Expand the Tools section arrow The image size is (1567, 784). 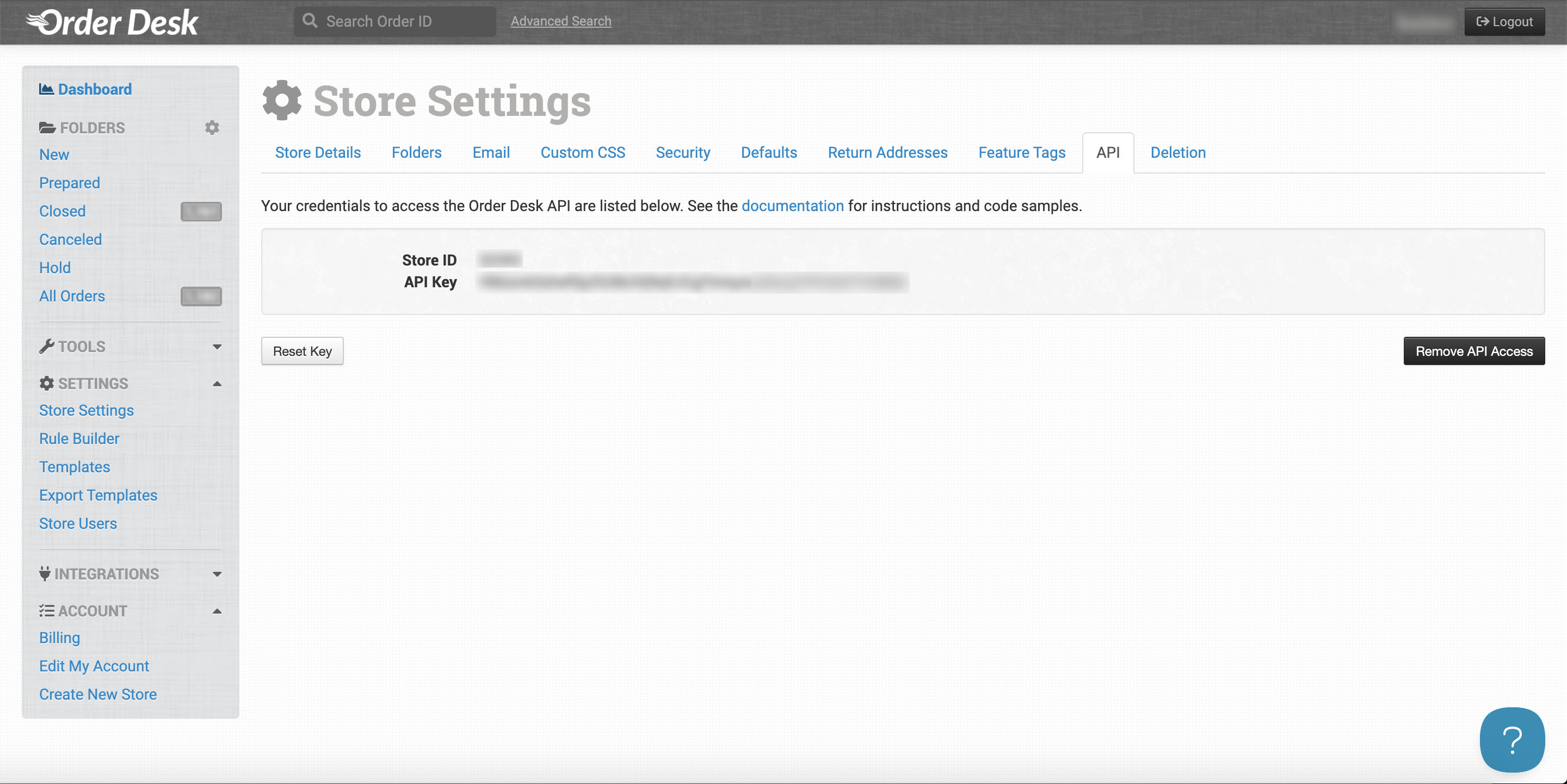point(217,347)
